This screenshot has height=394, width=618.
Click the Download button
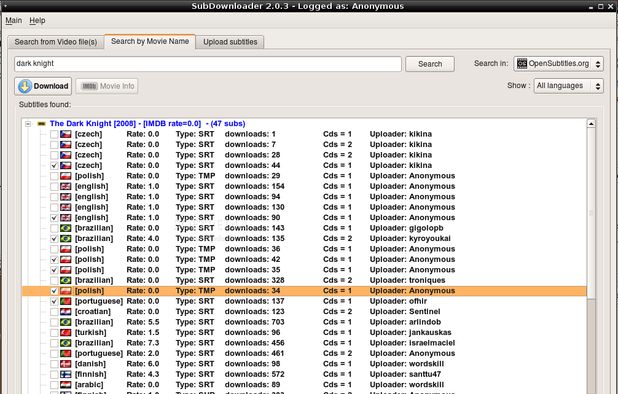point(43,86)
